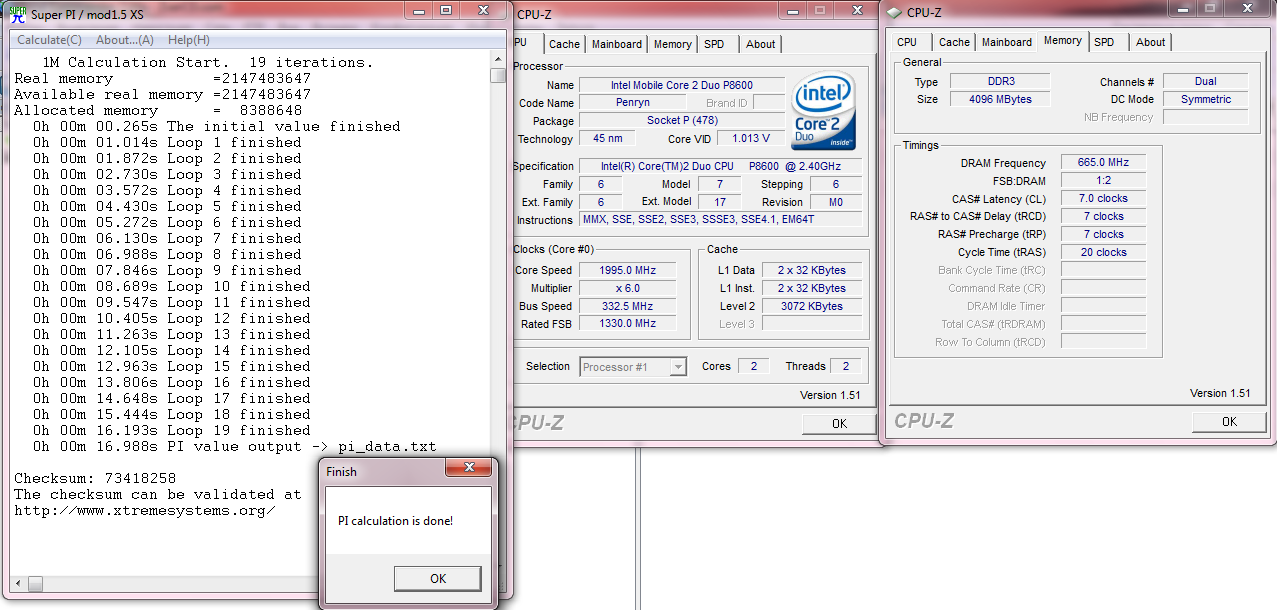
Task: Click OK in the middle CPU-Z window
Action: [x=839, y=423]
